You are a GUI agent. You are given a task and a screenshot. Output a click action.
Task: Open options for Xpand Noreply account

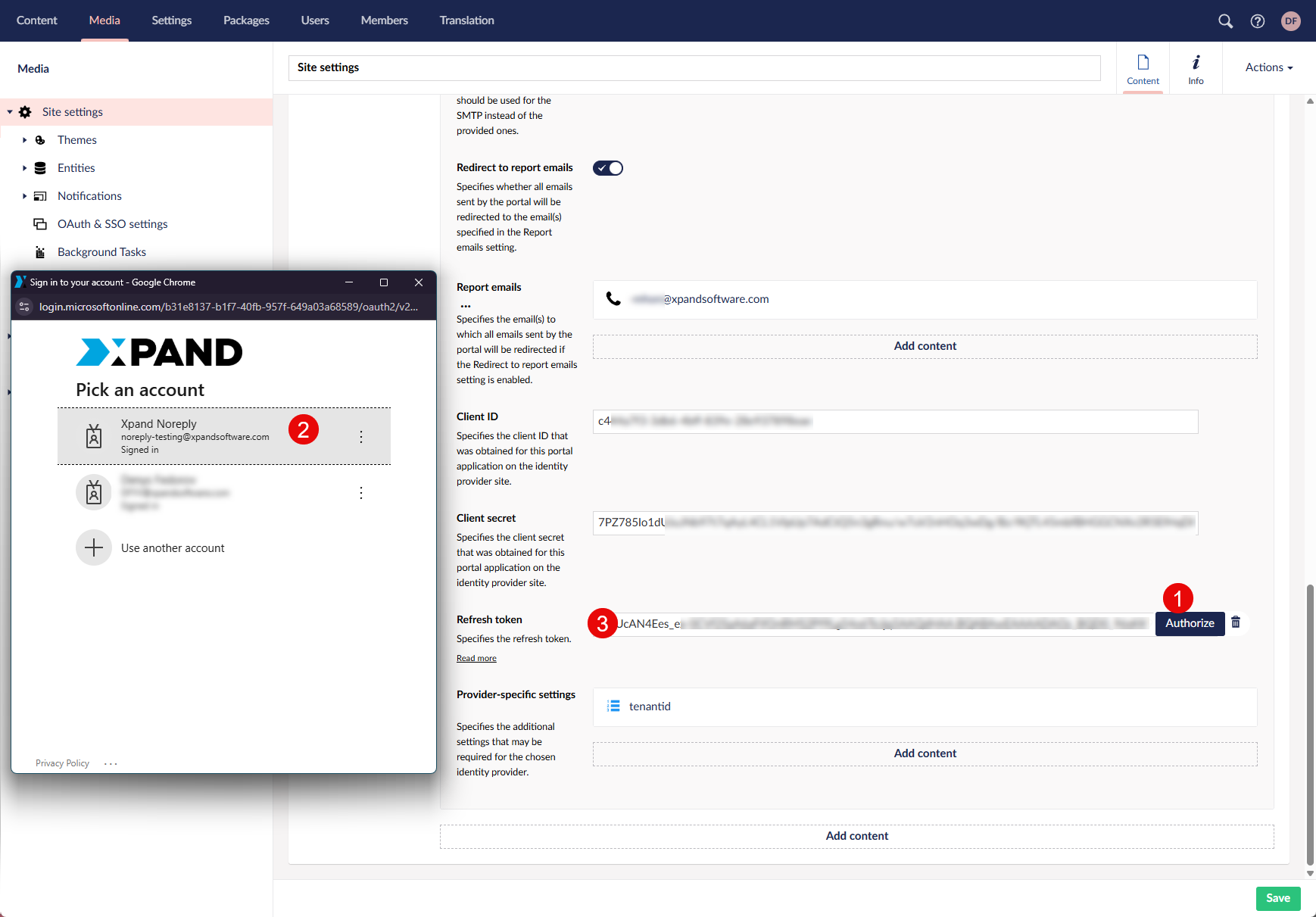pos(361,437)
